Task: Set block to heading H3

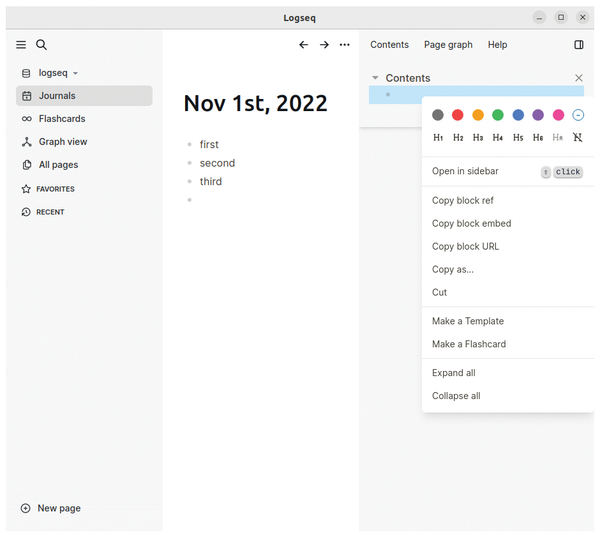Action: tap(478, 137)
